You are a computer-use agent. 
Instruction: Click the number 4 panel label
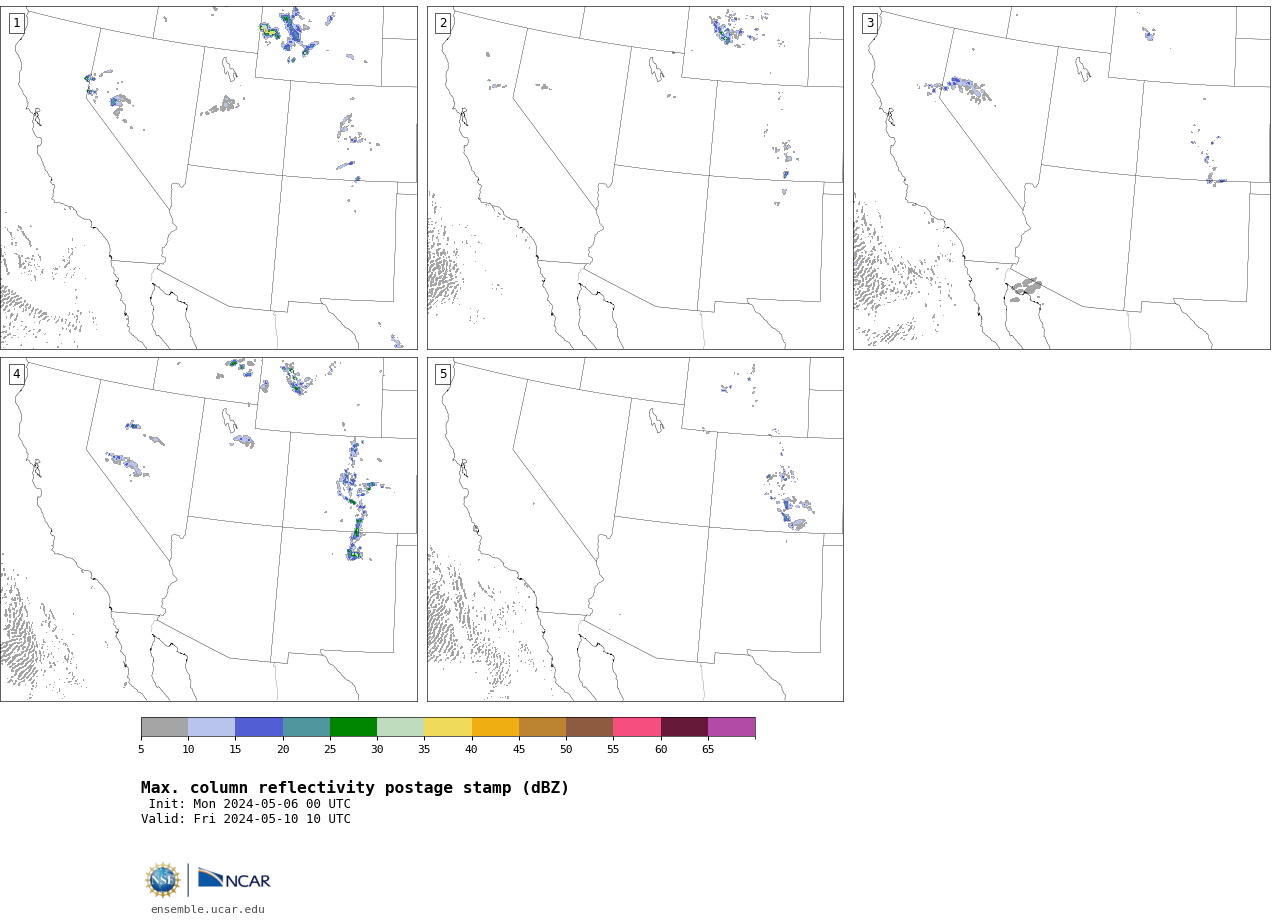pyautogui.click(x=16, y=374)
